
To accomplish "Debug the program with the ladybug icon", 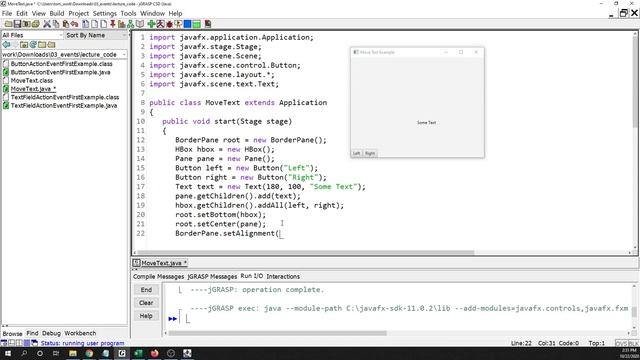I will (x=169, y=24).
